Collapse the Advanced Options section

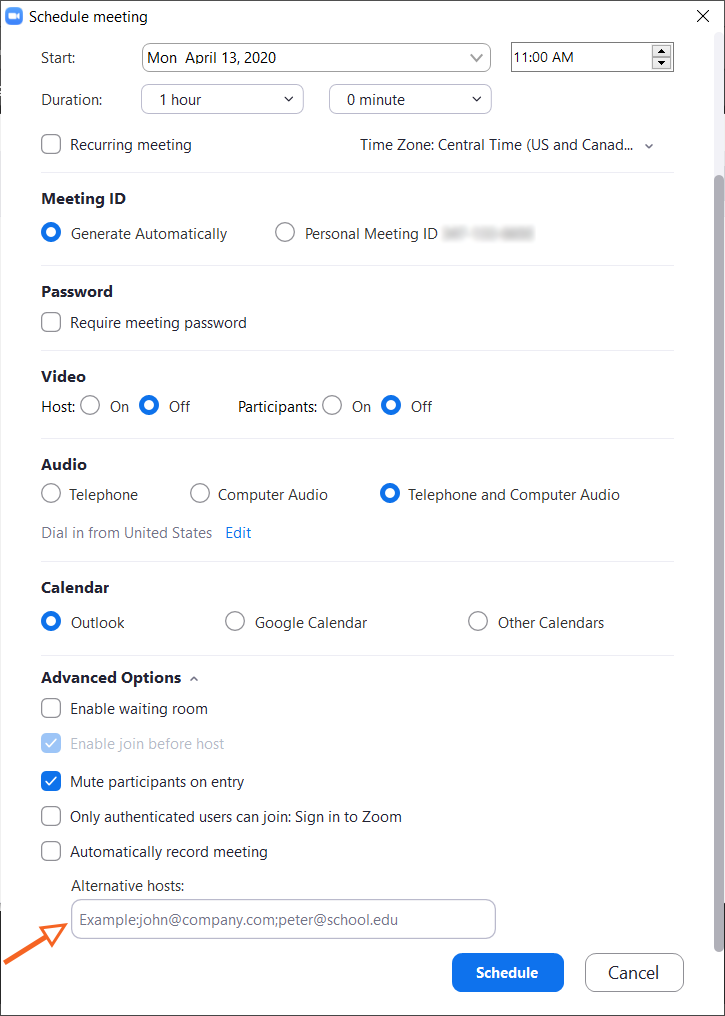click(x=193, y=677)
